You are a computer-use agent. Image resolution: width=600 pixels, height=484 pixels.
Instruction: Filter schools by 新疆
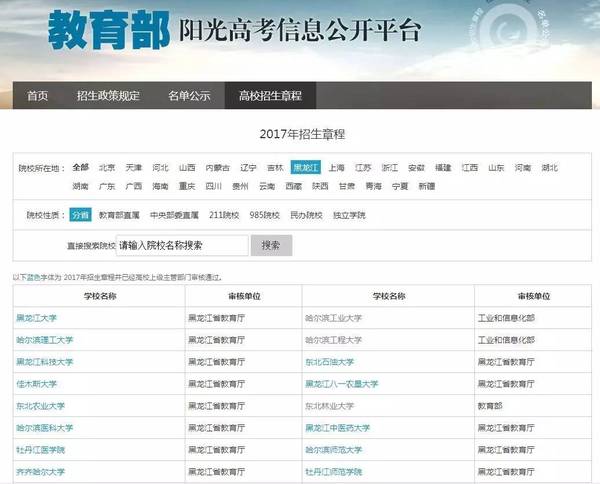tap(427, 186)
